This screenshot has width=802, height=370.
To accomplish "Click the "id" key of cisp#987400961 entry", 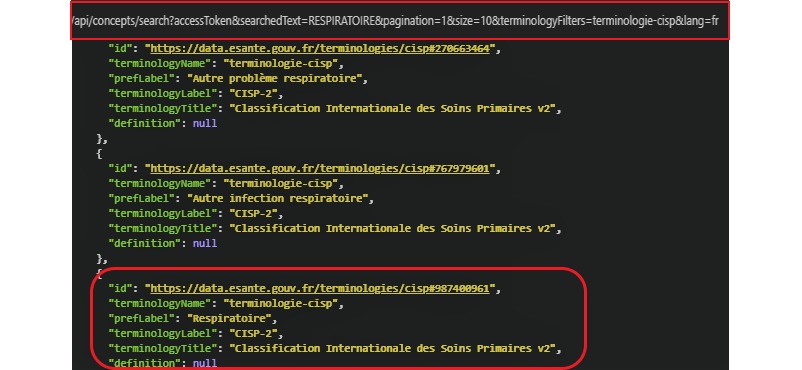I will tap(121, 289).
